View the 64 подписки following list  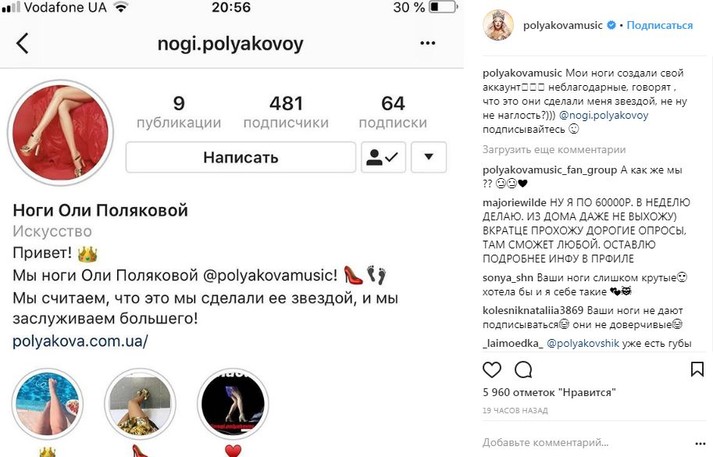coord(393,112)
